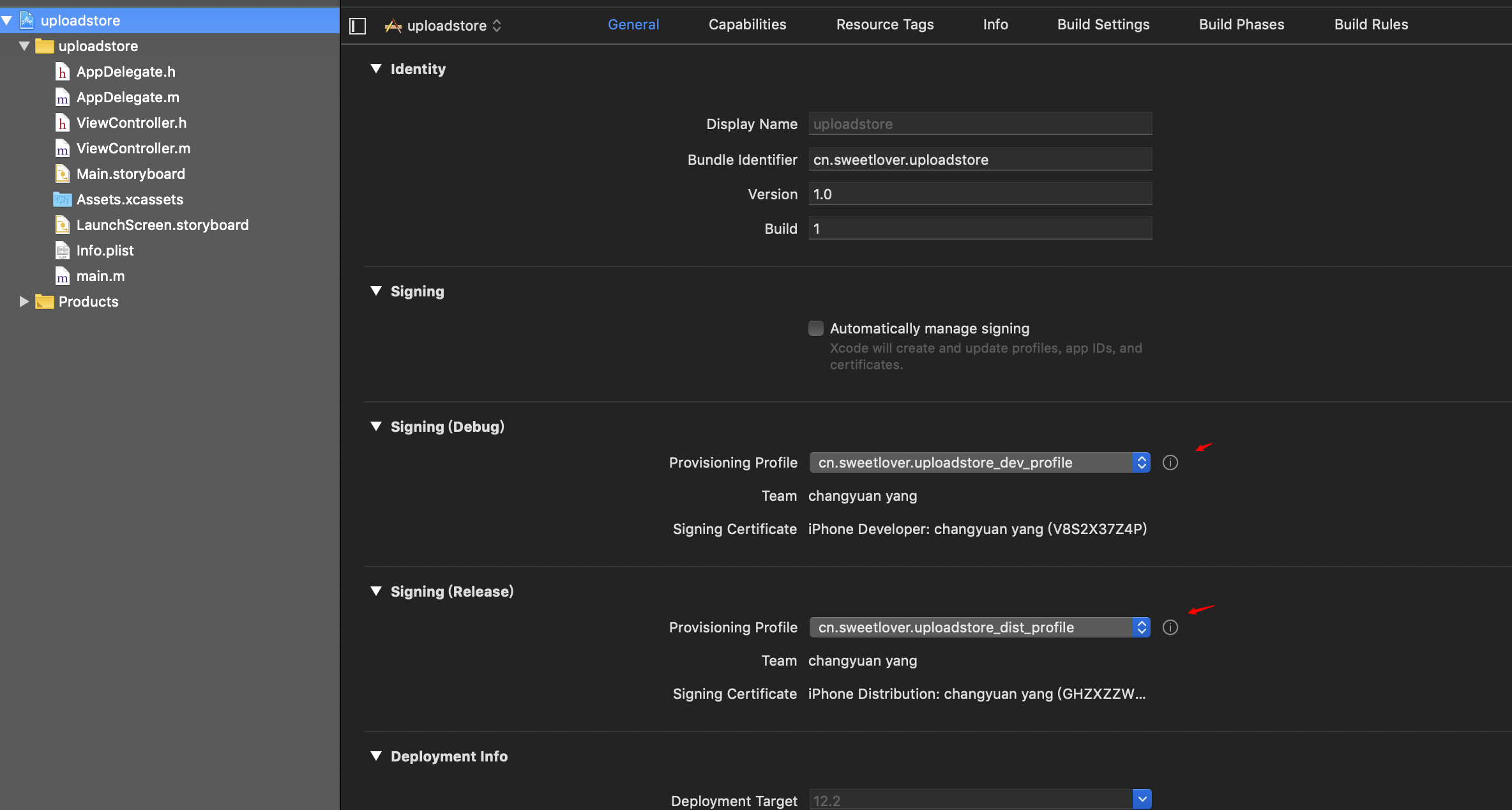Open the Resource Tags tab
The width and height of the screenshot is (1512, 810).
[885, 24]
